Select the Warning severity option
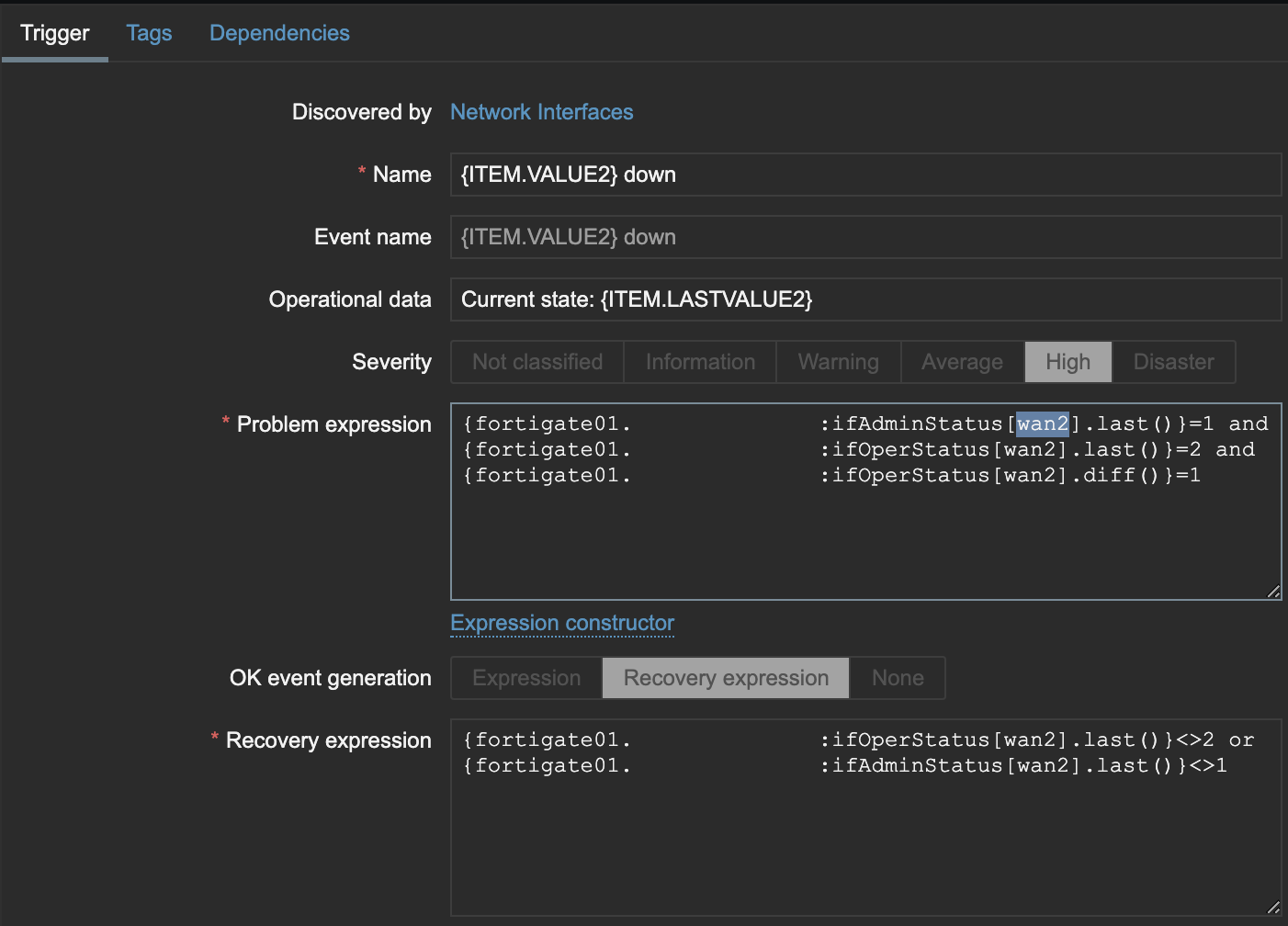Image resolution: width=1288 pixels, height=926 pixels. tap(838, 362)
